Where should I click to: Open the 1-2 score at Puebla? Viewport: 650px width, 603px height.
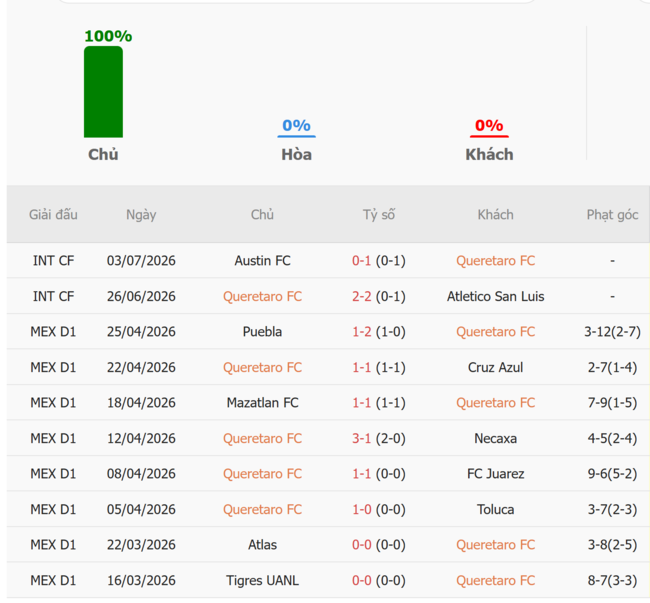[361, 332]
